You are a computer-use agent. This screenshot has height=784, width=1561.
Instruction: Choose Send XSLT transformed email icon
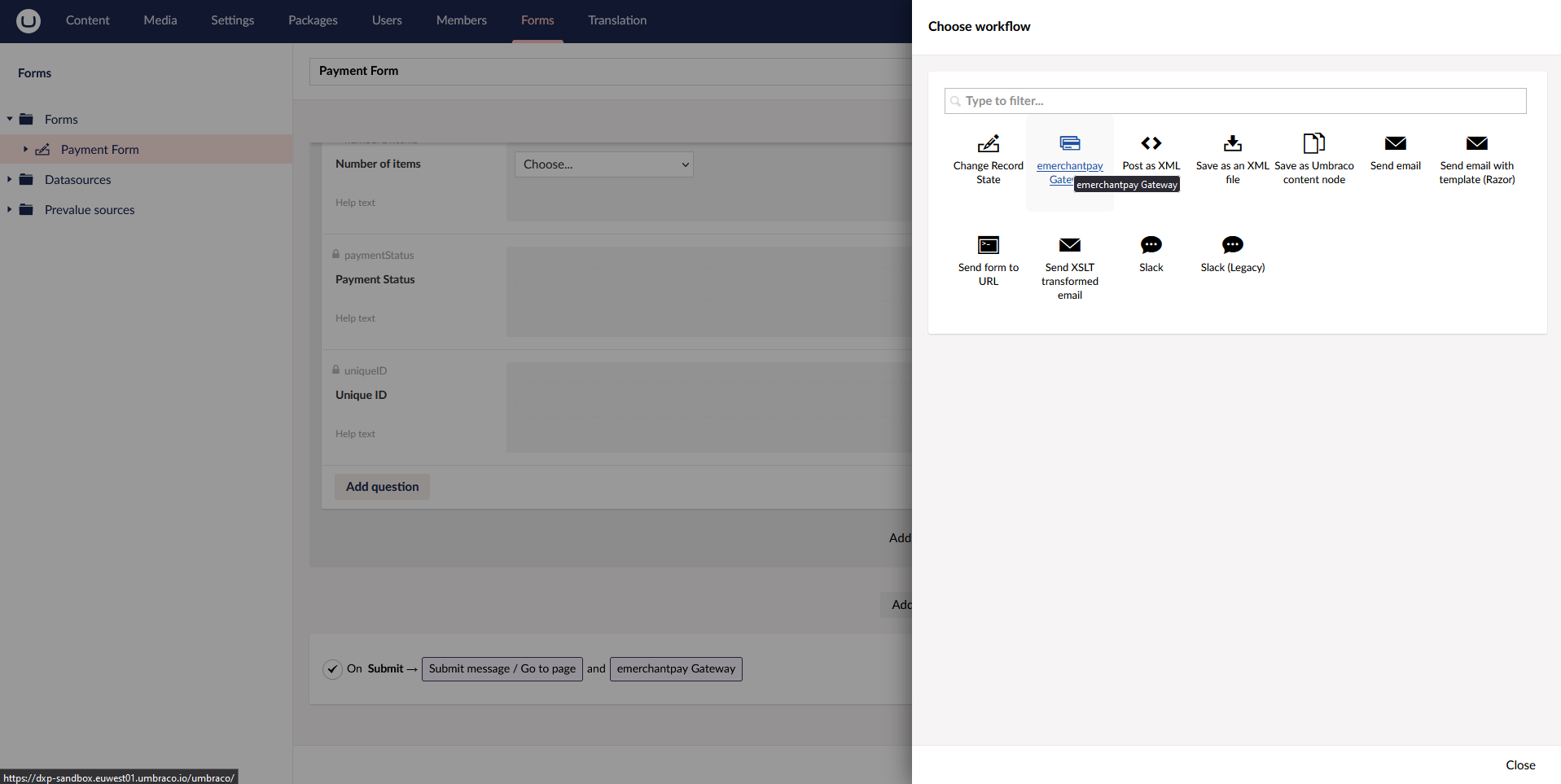pyautogui.click(x=1069, y=245)
